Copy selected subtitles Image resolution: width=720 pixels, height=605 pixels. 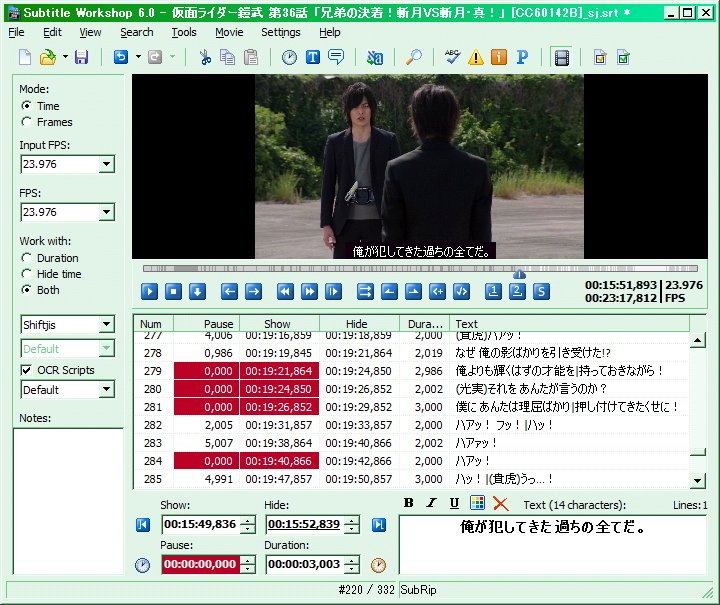[228, 57]
